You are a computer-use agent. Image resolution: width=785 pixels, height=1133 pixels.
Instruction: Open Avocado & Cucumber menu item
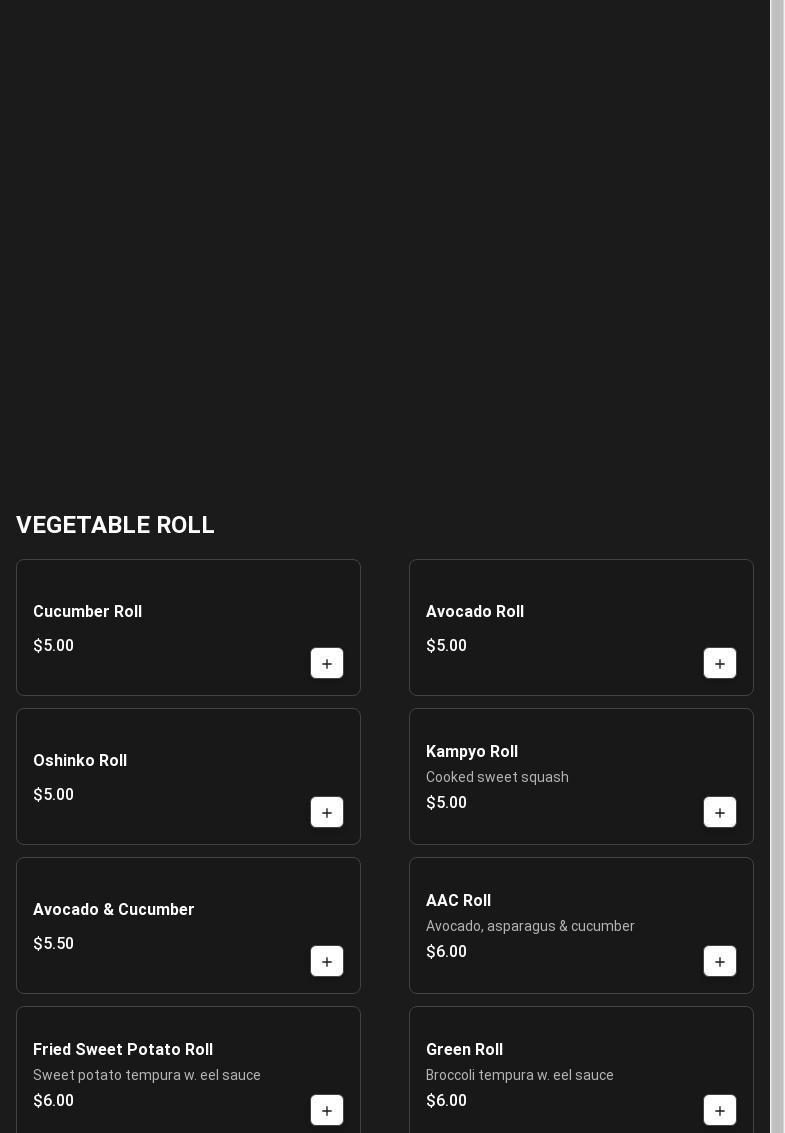(x=114, y=910)
